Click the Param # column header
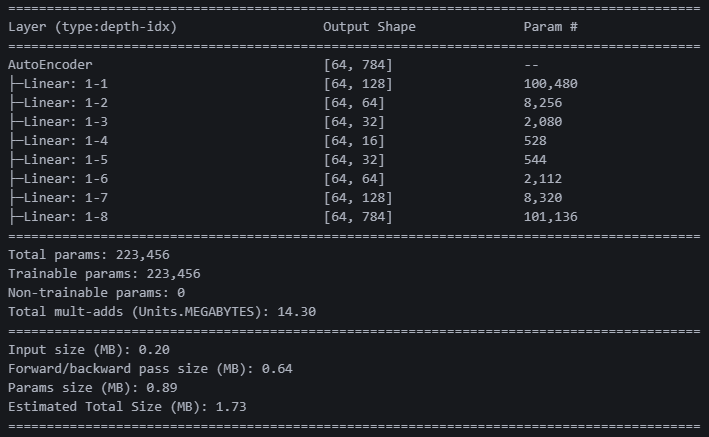 pyautogui.click(x=550, y=27)
